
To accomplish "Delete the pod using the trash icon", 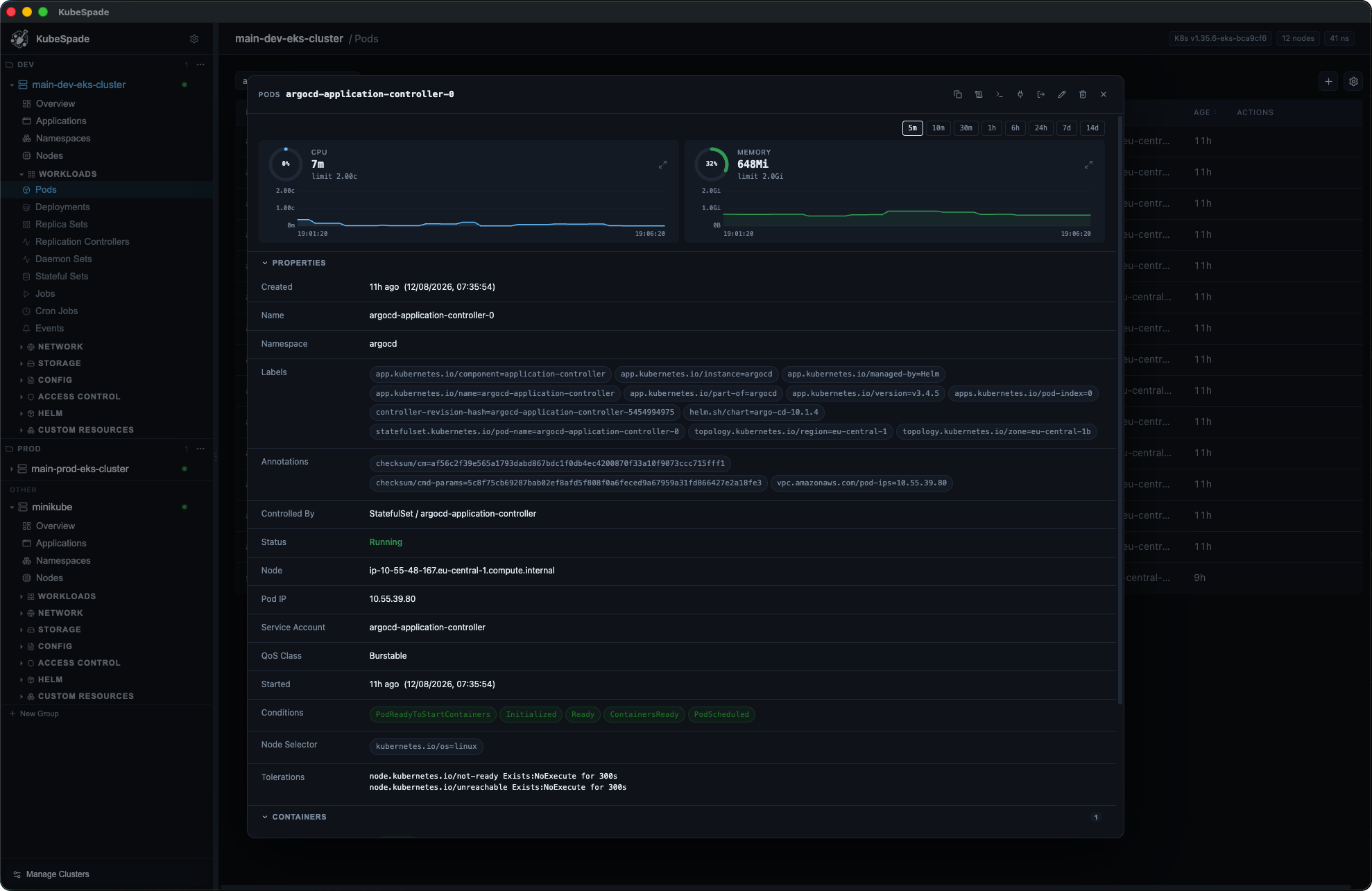I will click(x=1083, y=94).
